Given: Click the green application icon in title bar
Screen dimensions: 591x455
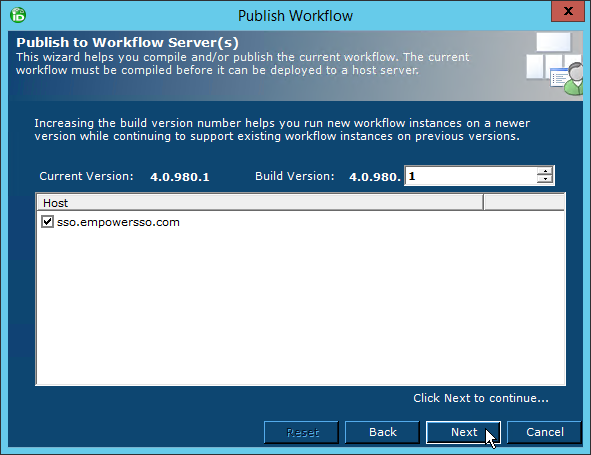Looking at the screenshot, I should (x=18, y=15).
